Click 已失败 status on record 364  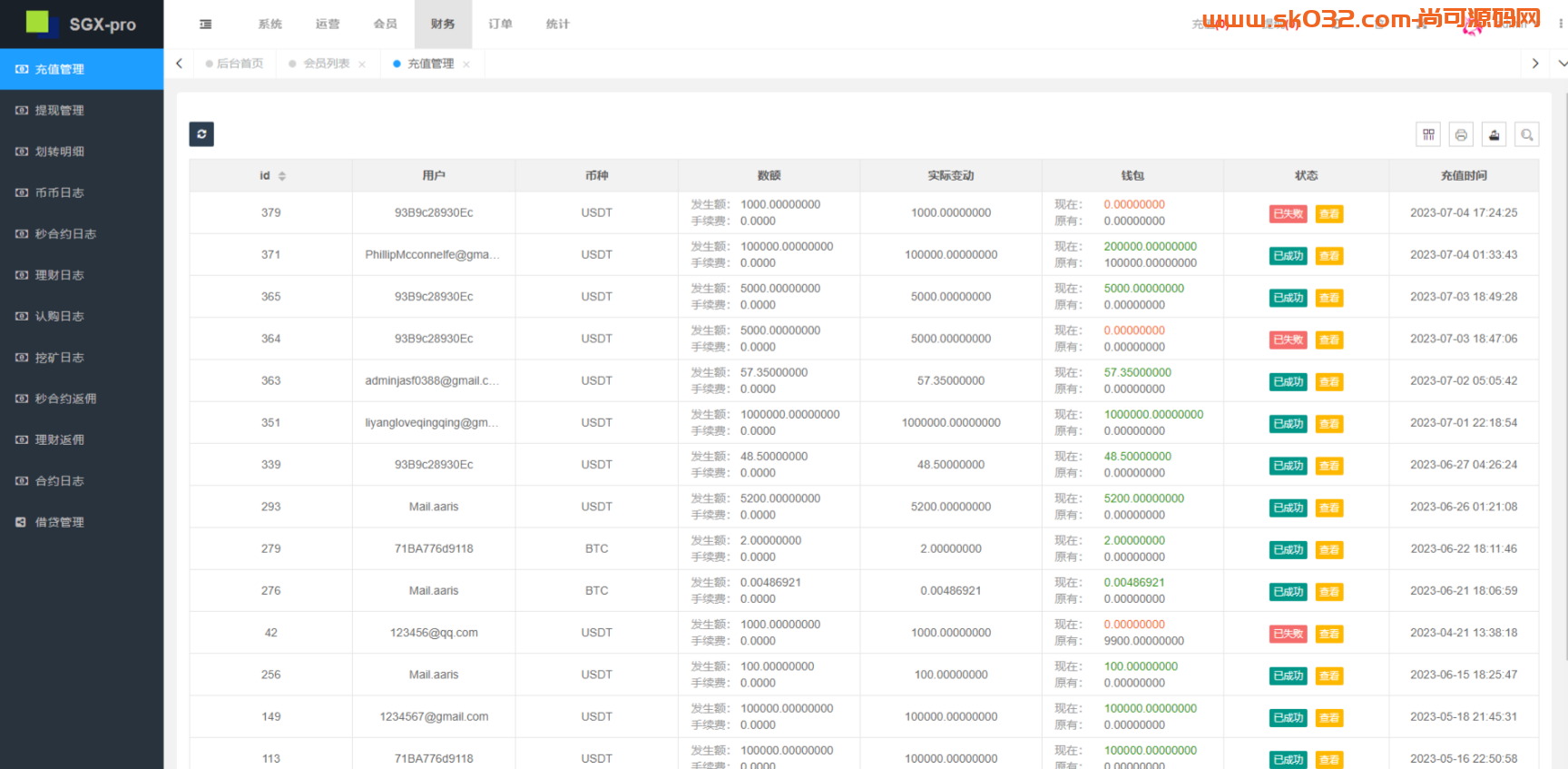tap(1289, 340)
